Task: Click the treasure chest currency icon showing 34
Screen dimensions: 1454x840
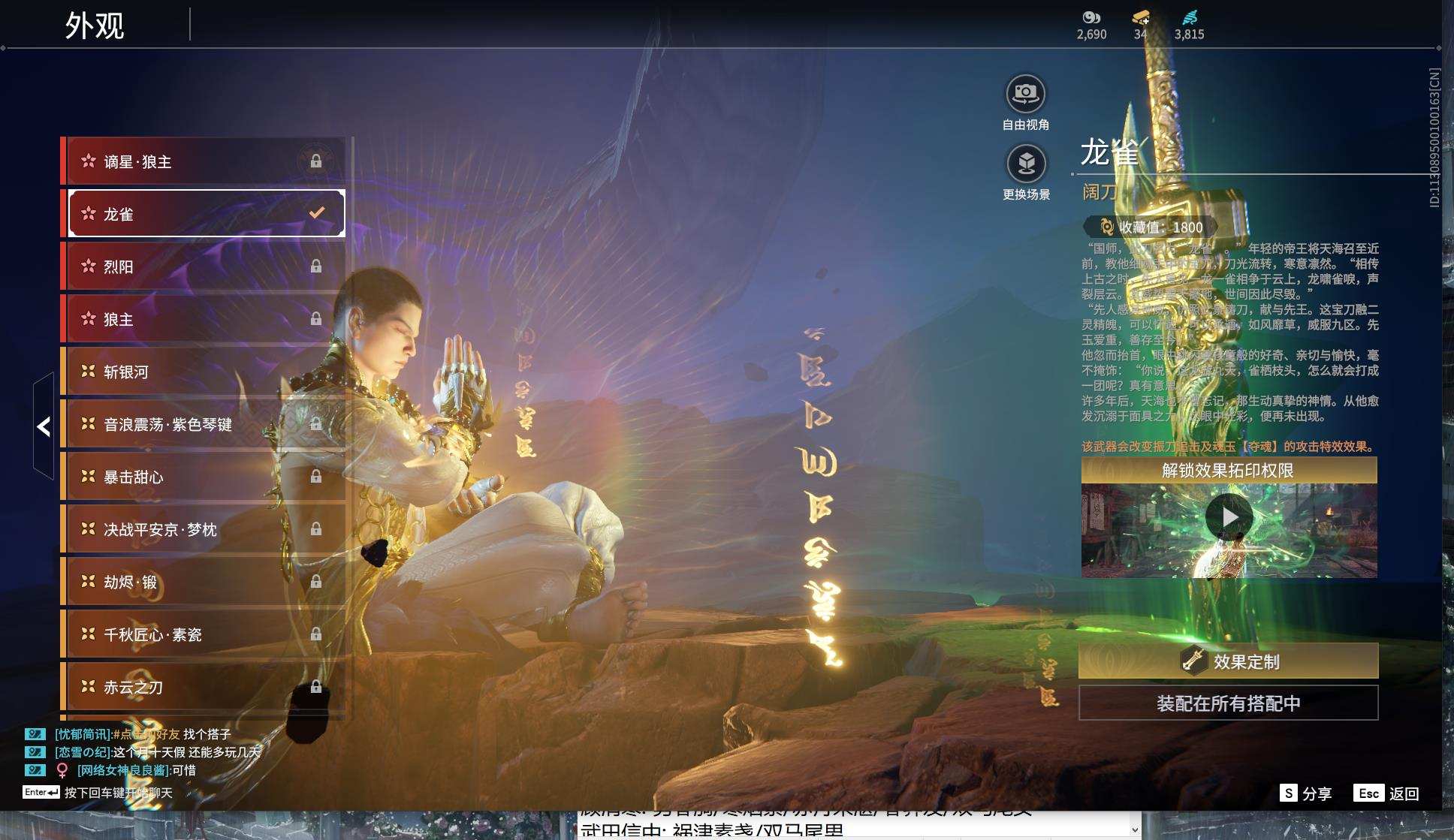Action: 1141,18
